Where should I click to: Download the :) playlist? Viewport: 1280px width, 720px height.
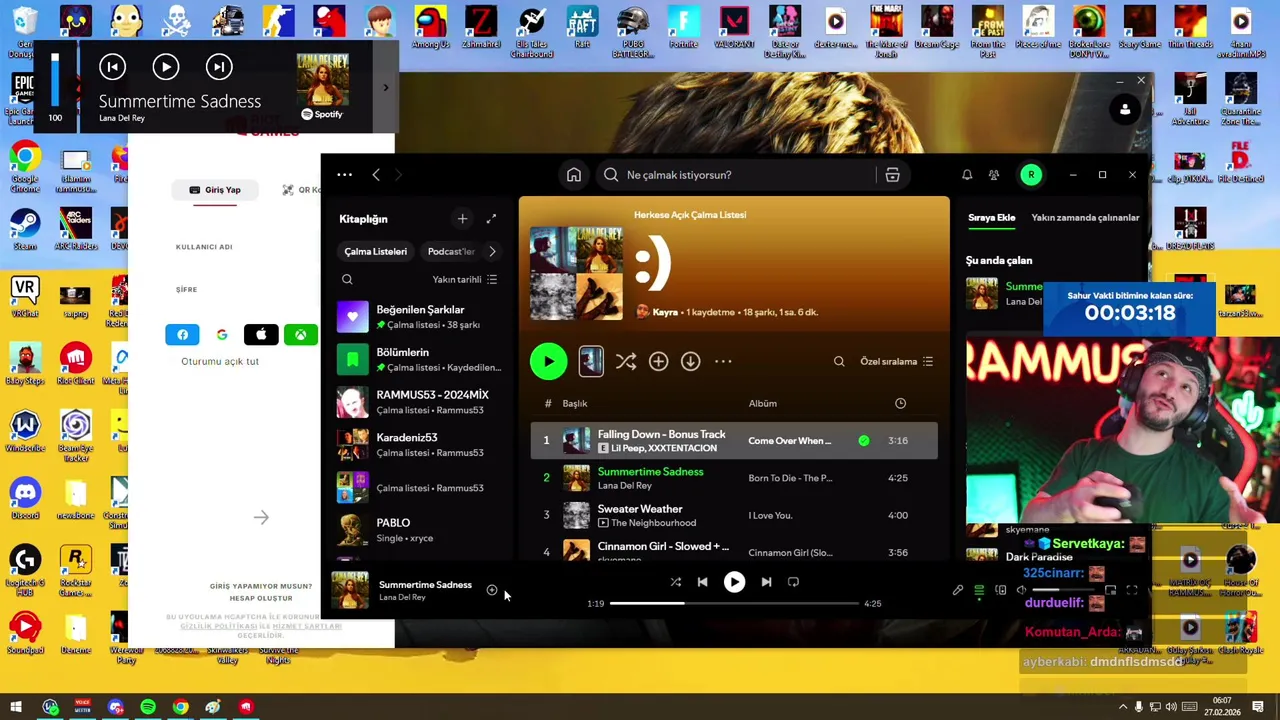click(690, 362)
